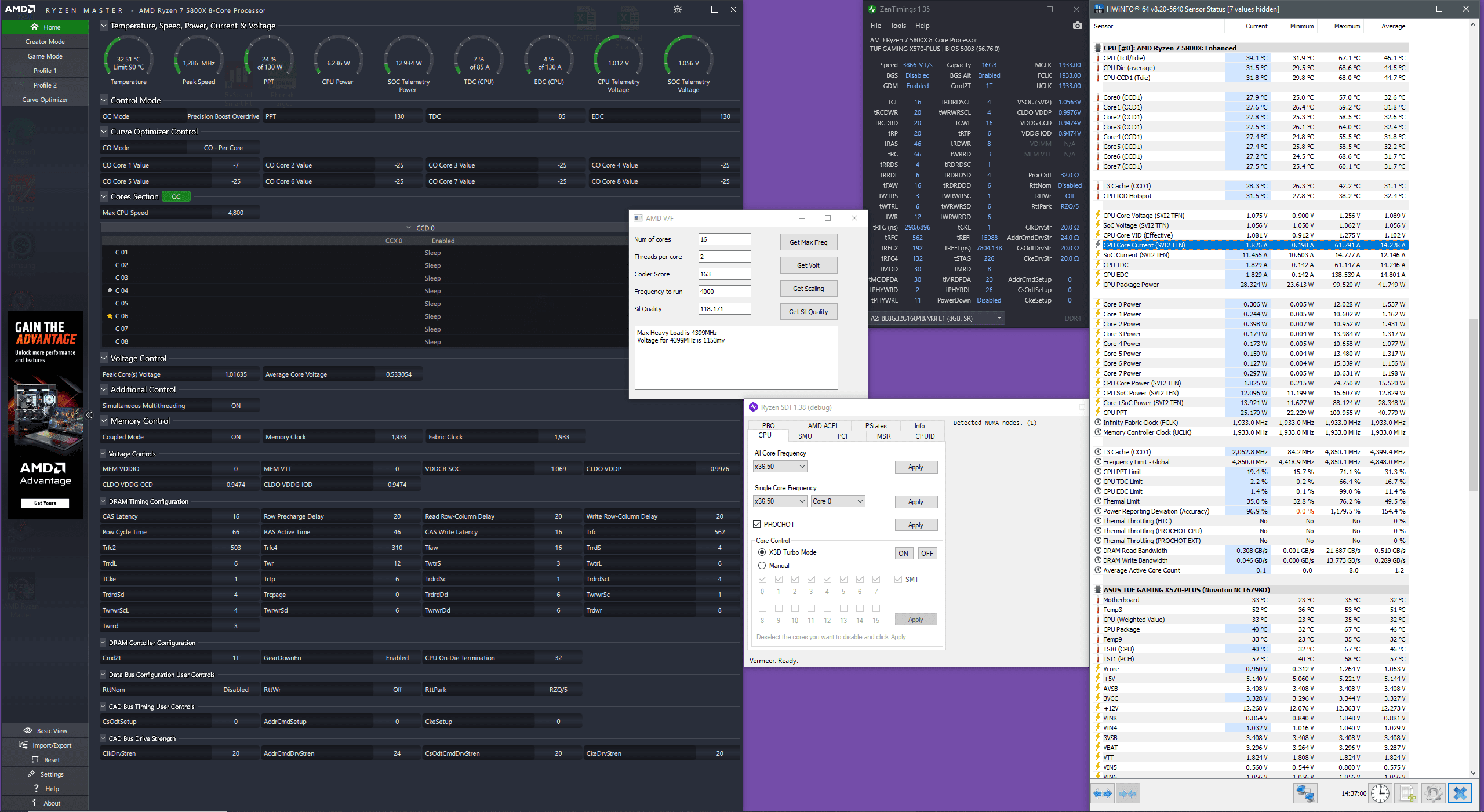Image resolution: width=1484 pixels, height=812 pixels.
Task: Click the HWiNFO remote network computers icon
Action: [x=1305, y=793]
